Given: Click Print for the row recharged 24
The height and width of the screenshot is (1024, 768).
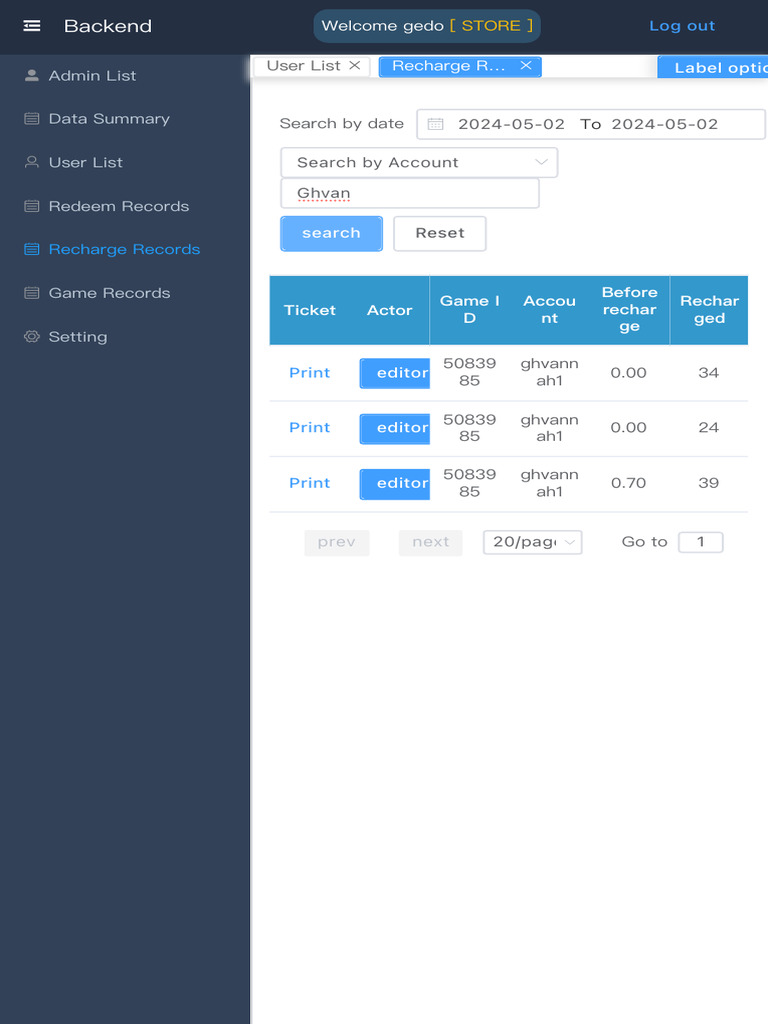Looking at the screenshot, I should click(310, 428).
